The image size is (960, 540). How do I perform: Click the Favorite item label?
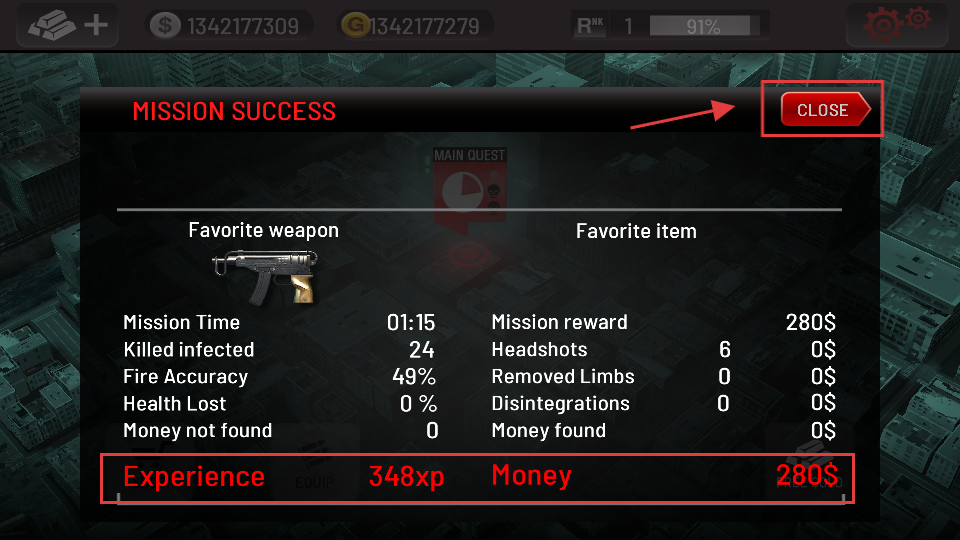coord(636,231)
